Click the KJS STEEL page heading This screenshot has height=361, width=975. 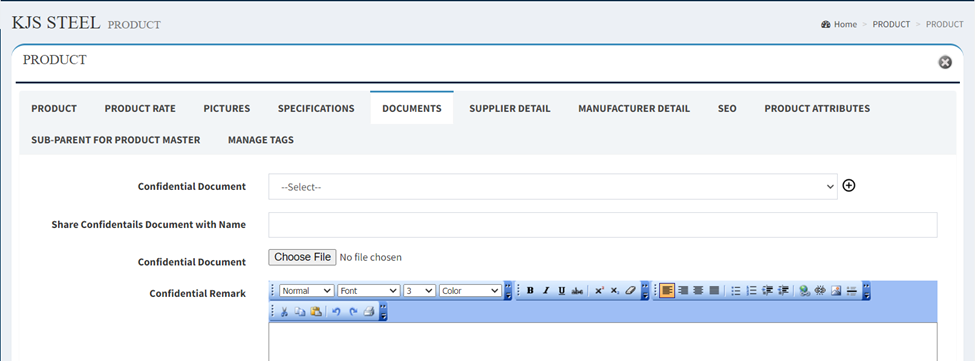[56, 23]
